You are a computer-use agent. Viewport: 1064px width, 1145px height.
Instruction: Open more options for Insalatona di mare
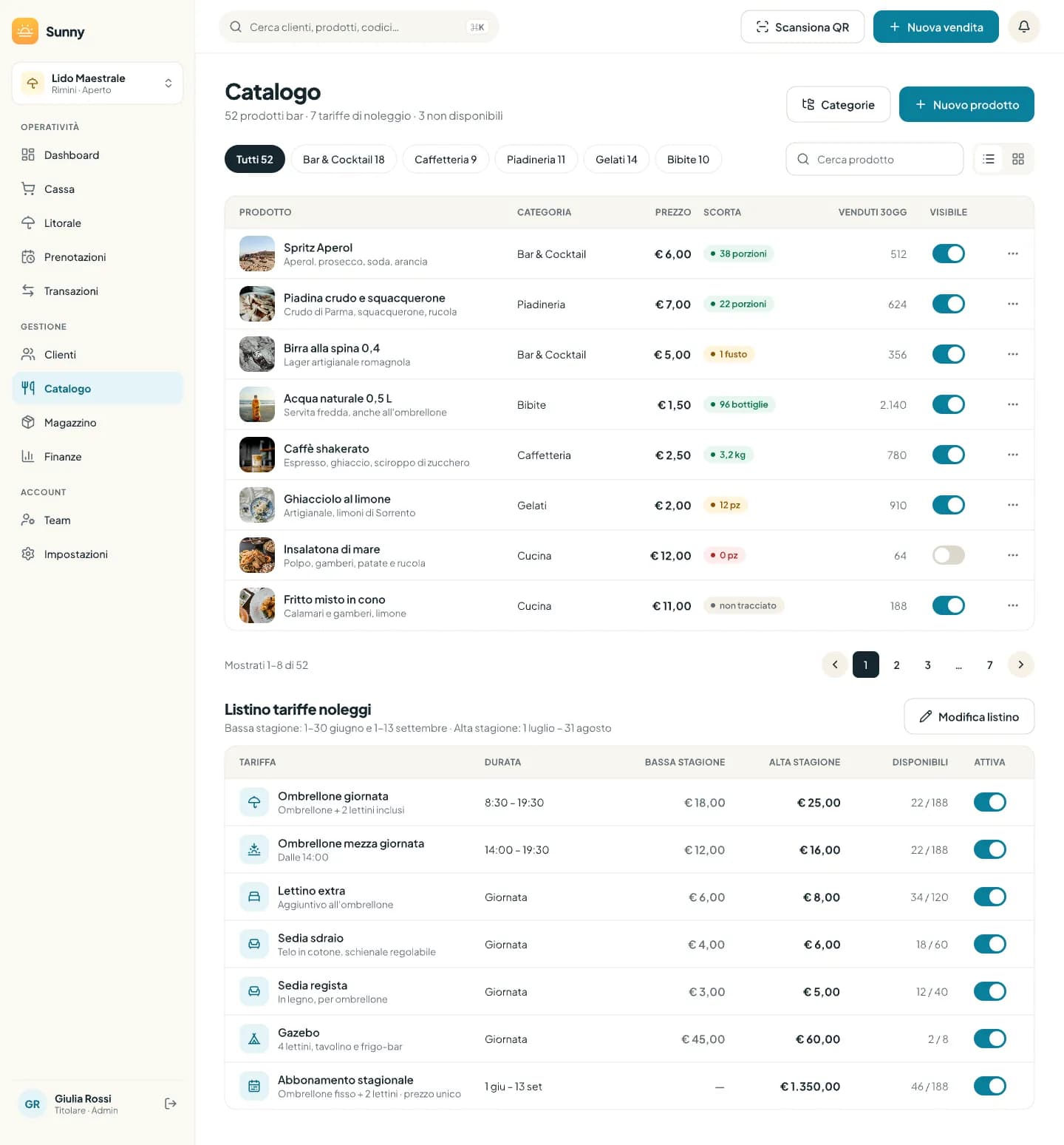pos(1012,555)
